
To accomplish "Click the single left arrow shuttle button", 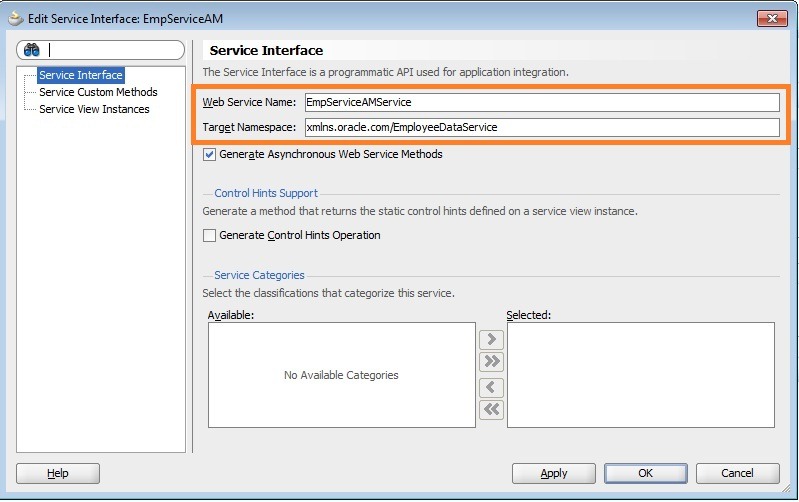I will pos(491,387).
